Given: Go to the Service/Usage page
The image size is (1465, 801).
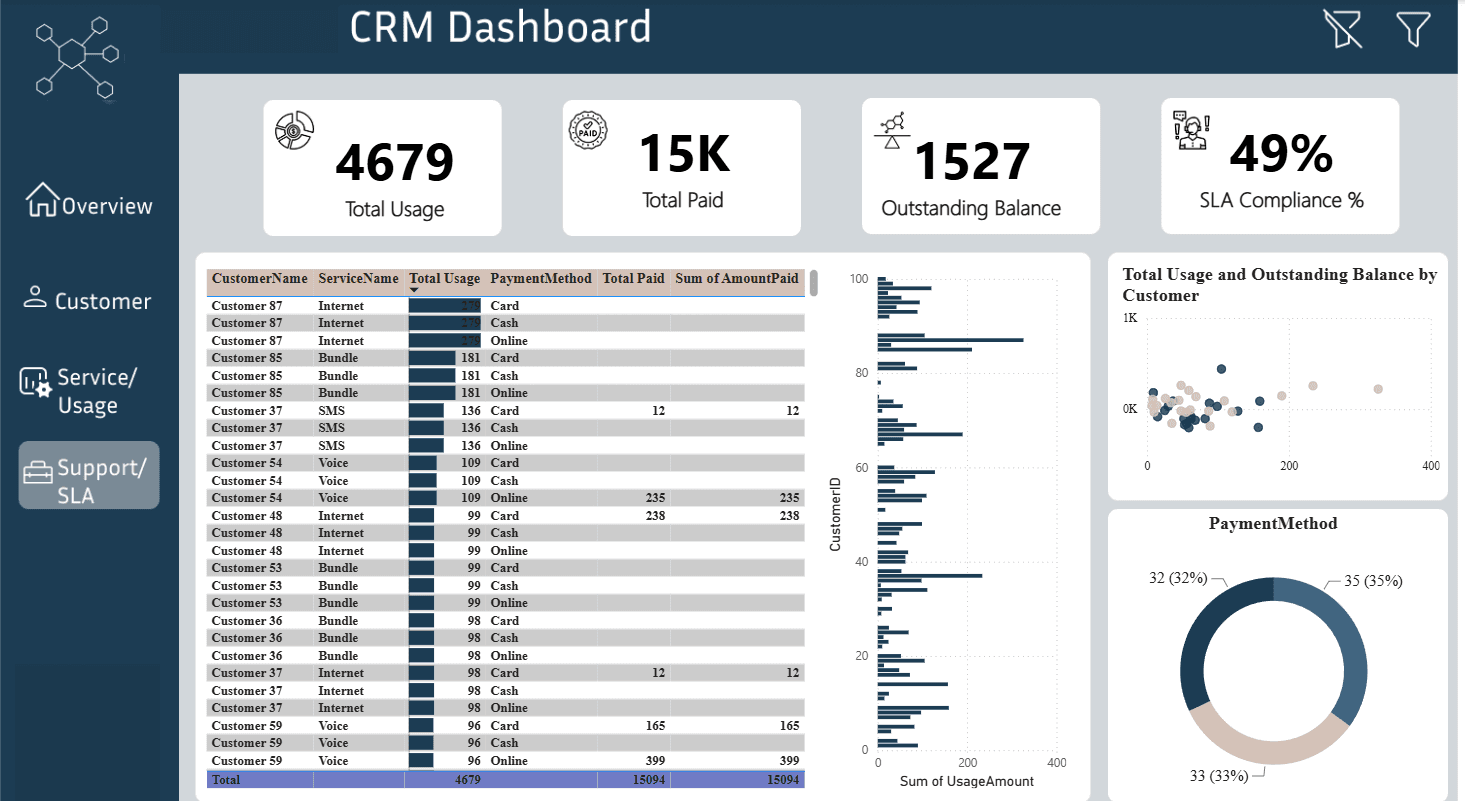Looking at the screenshot, I should 88,391.
